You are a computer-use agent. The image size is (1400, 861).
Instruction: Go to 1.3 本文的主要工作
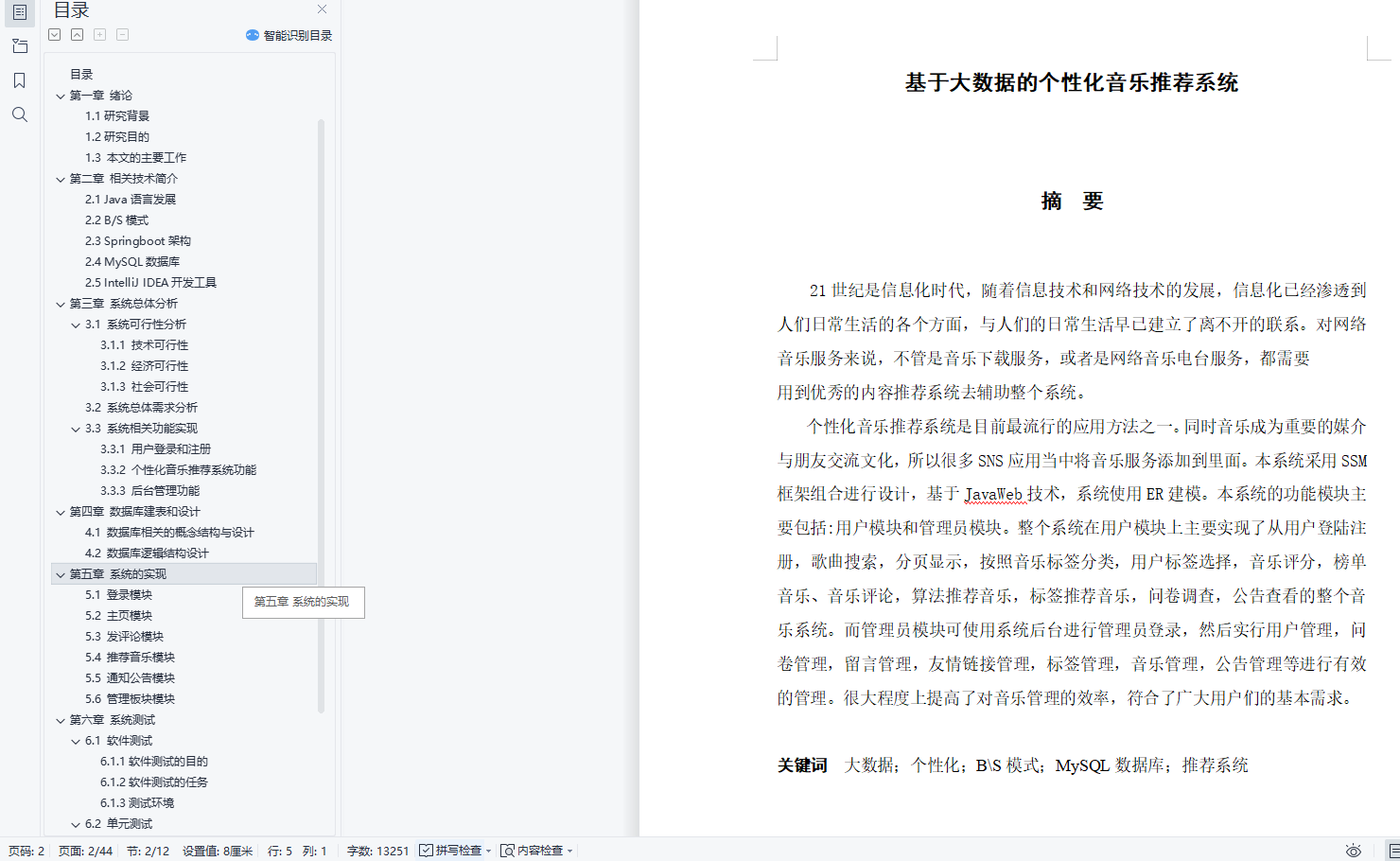click(135, 157)
